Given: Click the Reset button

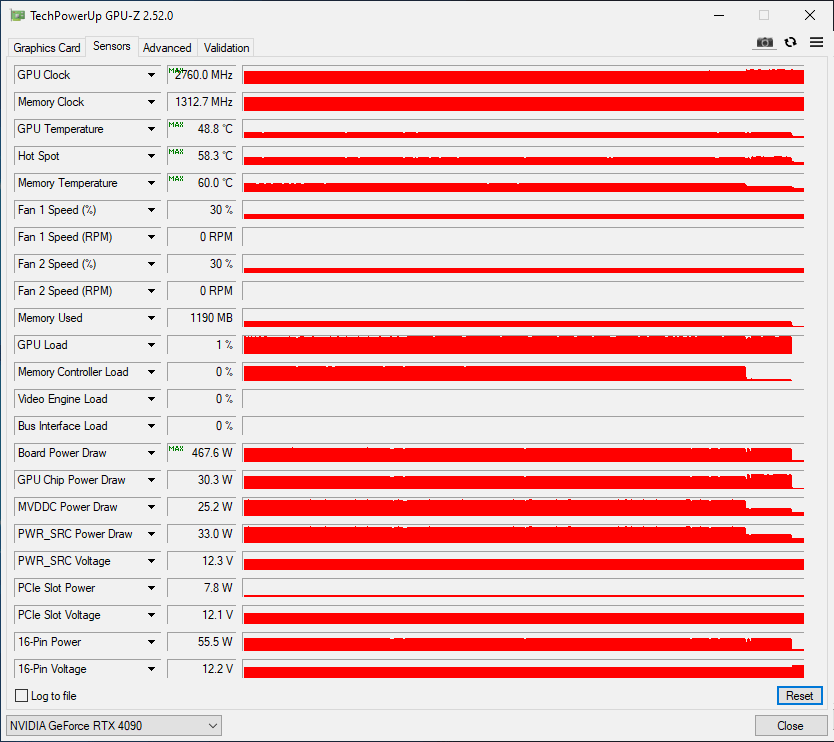Looking at the screenshot, I should click(799, 696).
